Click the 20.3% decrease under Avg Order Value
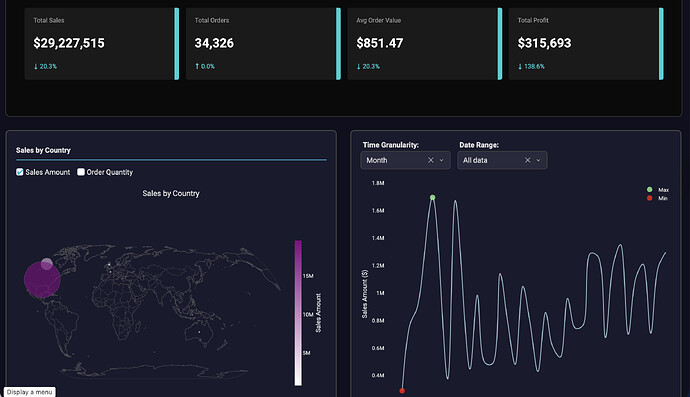Image resolution: width=690 pixels, height=397 pixels. point(368,66)
